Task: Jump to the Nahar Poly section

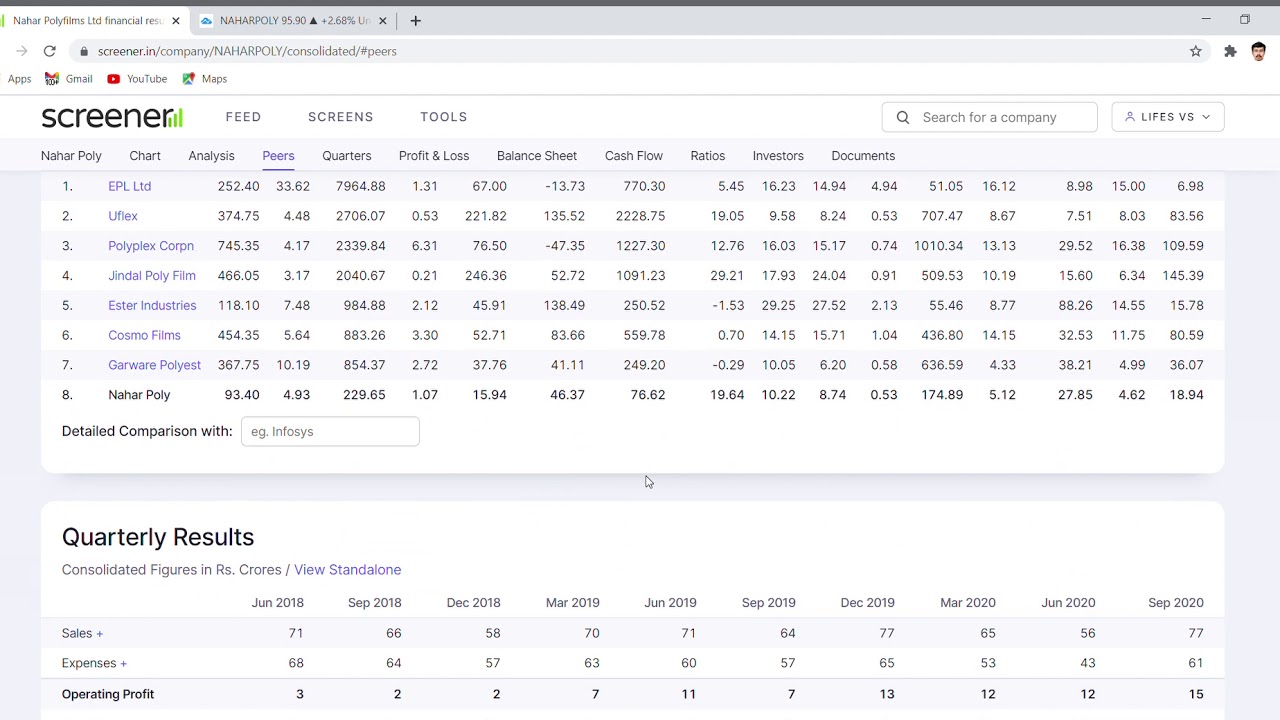Action: (x=71, y=156)
